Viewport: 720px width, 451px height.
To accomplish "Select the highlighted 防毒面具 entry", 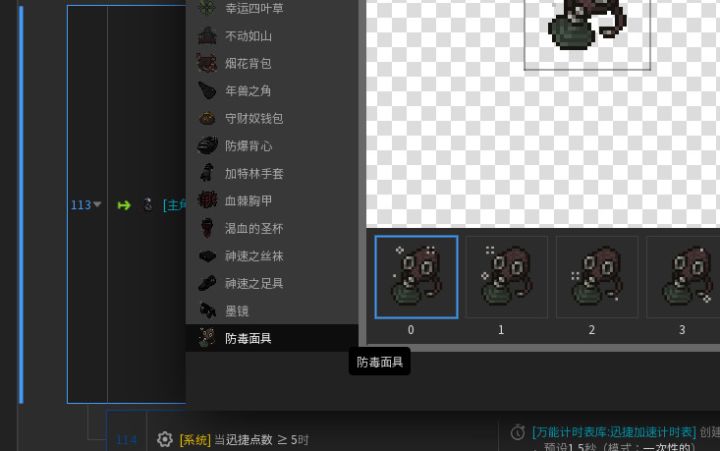I will [x=272, y=338].
